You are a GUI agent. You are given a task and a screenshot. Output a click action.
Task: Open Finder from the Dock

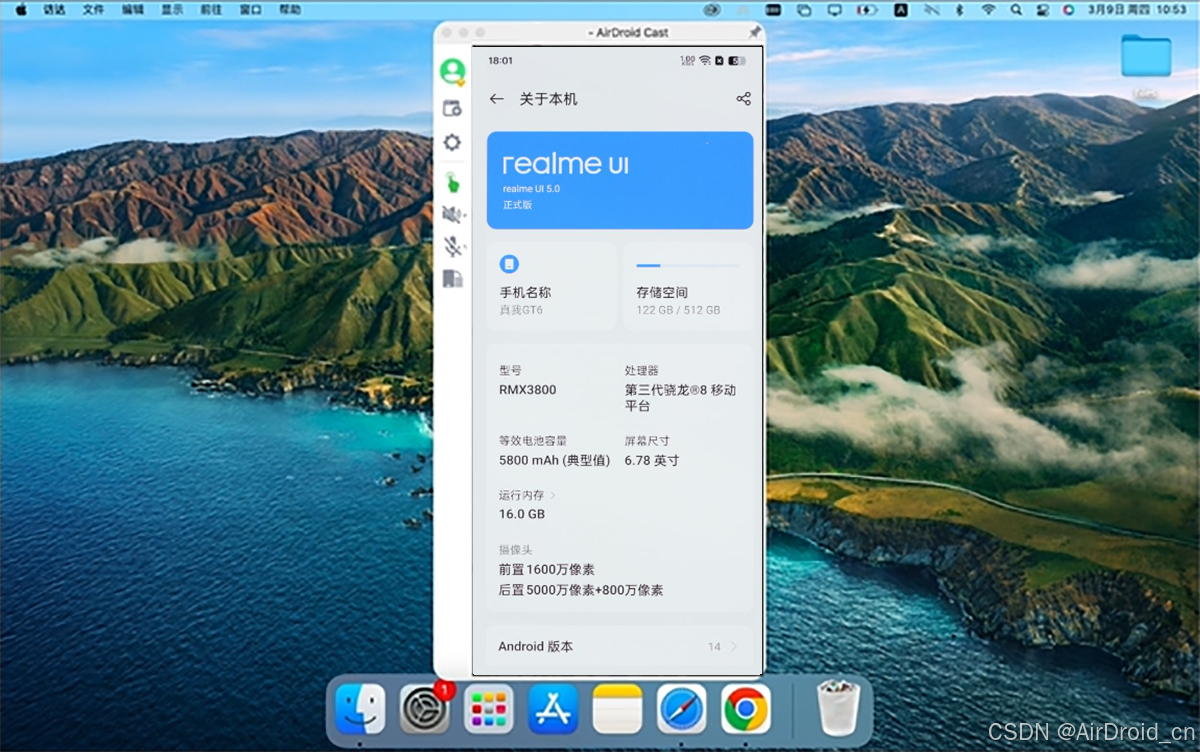click(x=360, y=709)
